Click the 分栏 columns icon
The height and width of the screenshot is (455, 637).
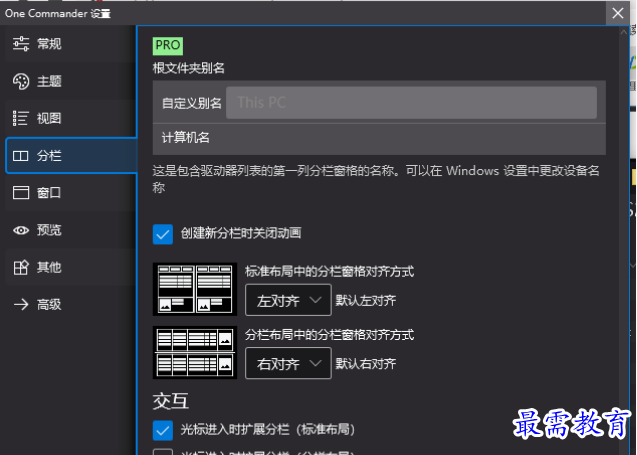pyautogui.click(x=21, y=156)
